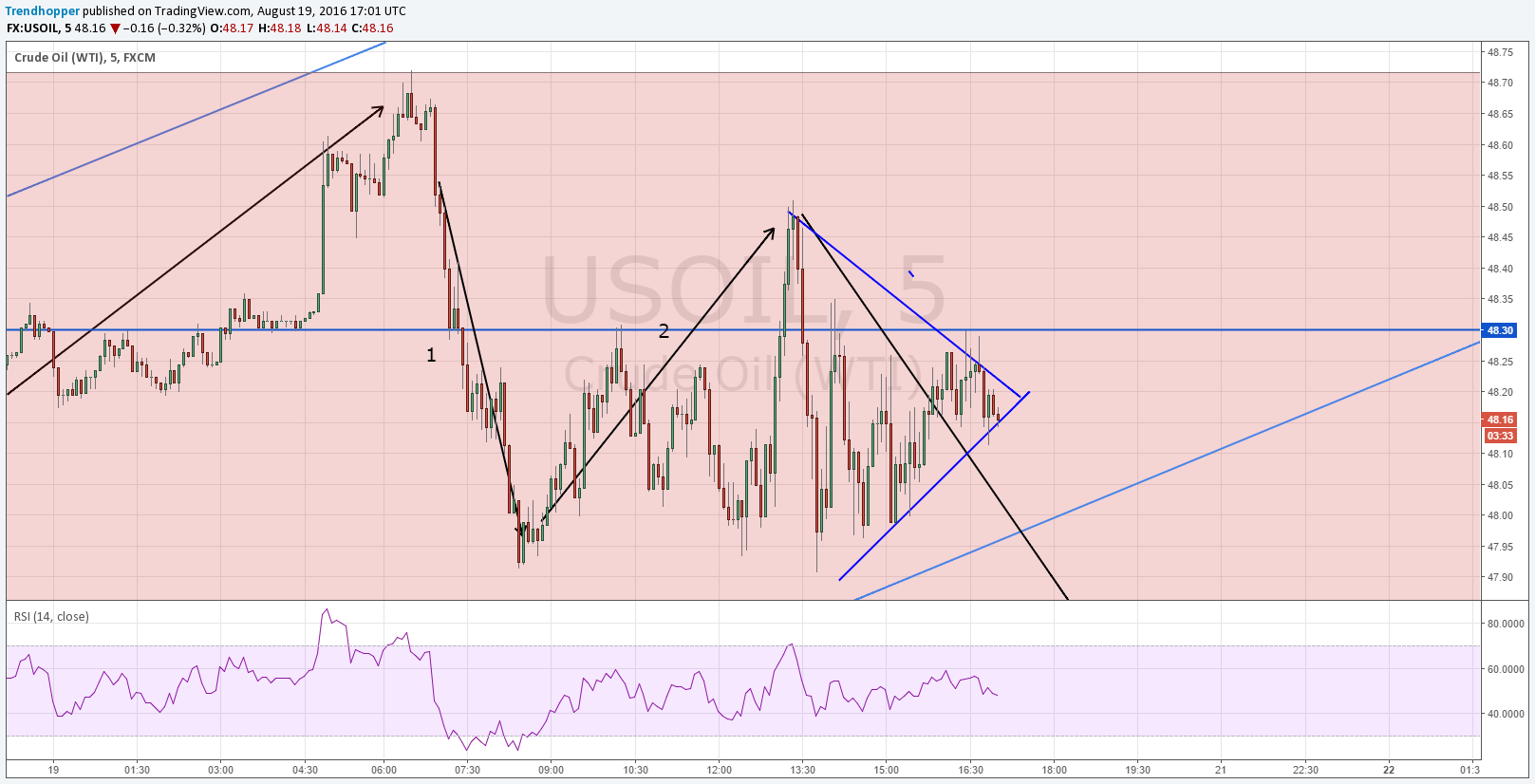Click the 48.65 price axis label
Image resolution: width=1535 pixels, height=784 pixels.
click(1500, 114)
